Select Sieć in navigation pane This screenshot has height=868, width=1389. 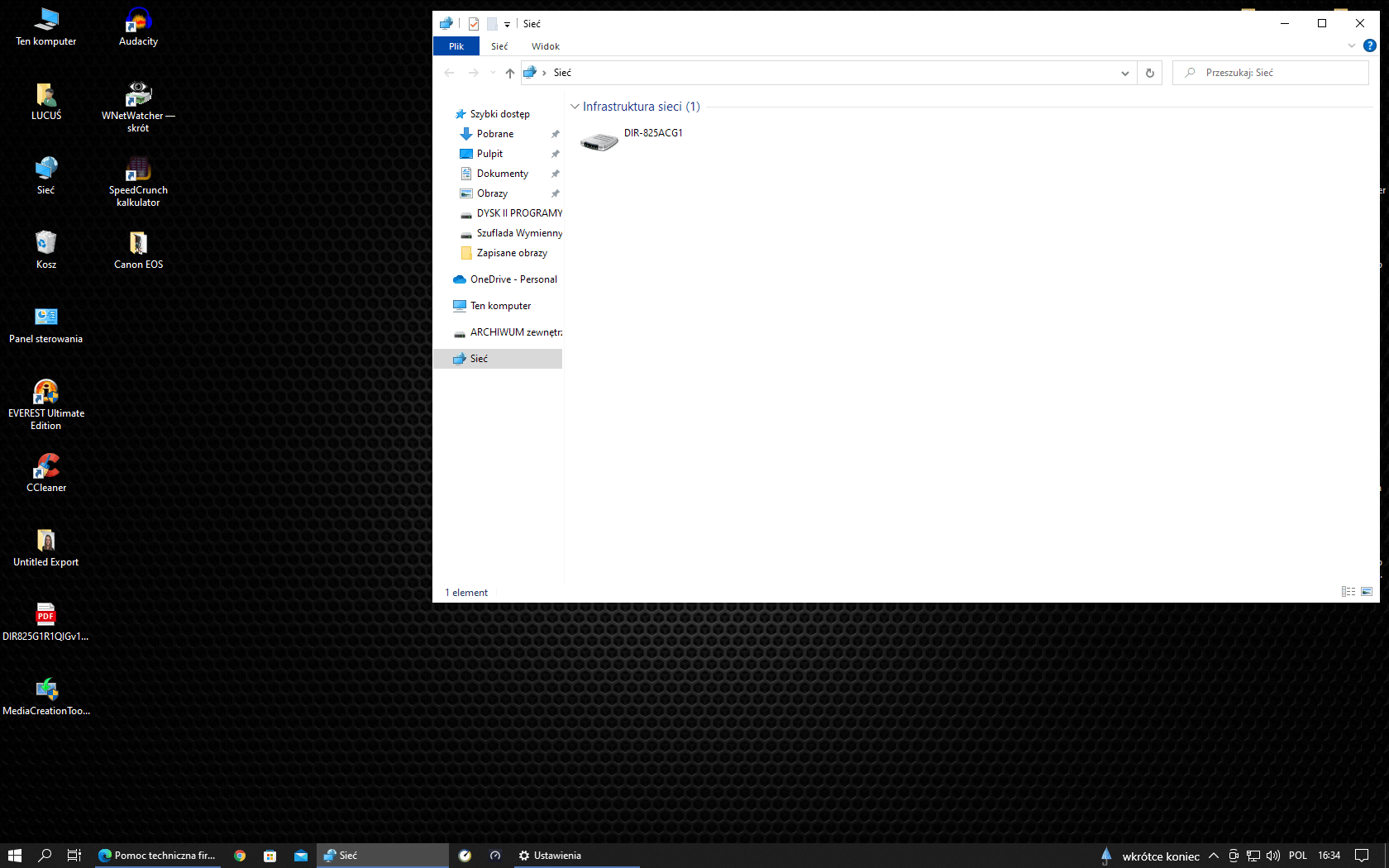499,359
